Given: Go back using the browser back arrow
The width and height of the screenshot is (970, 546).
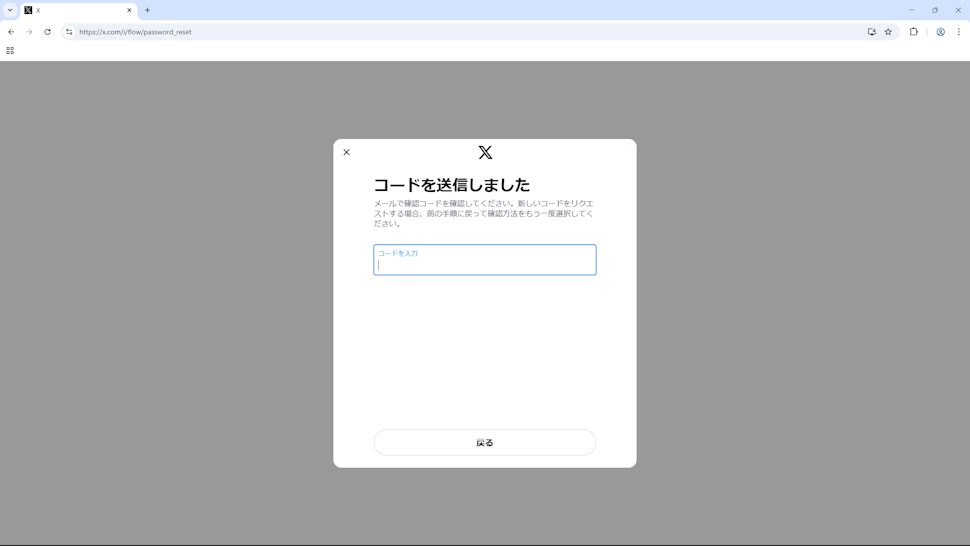Looking at the screenshot, I should pos(11,32).
